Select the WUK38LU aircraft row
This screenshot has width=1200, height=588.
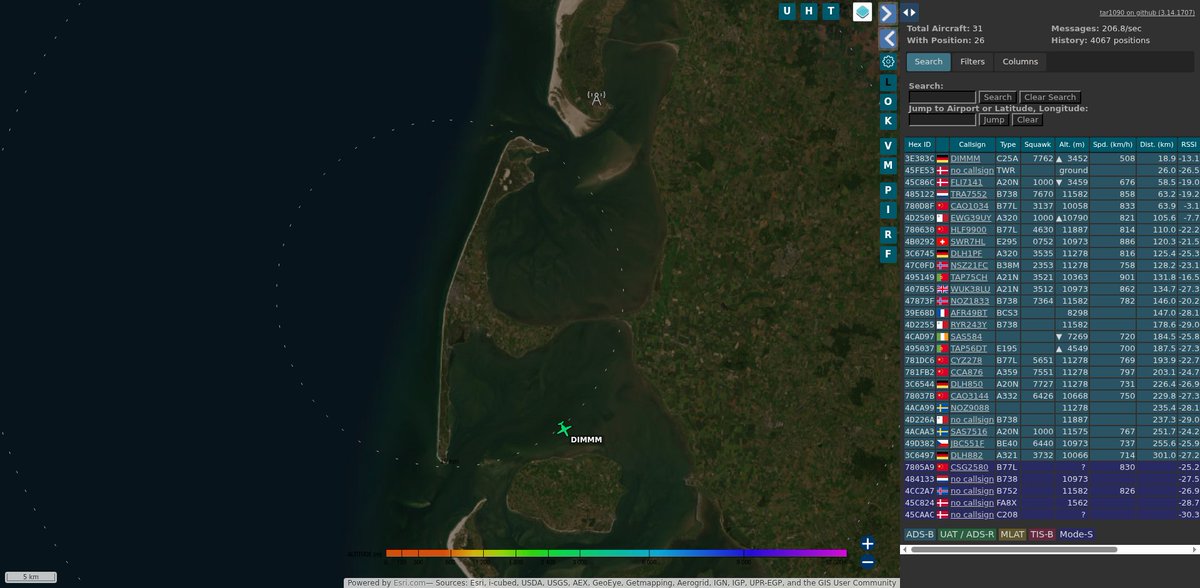[x=1051, y=289]
